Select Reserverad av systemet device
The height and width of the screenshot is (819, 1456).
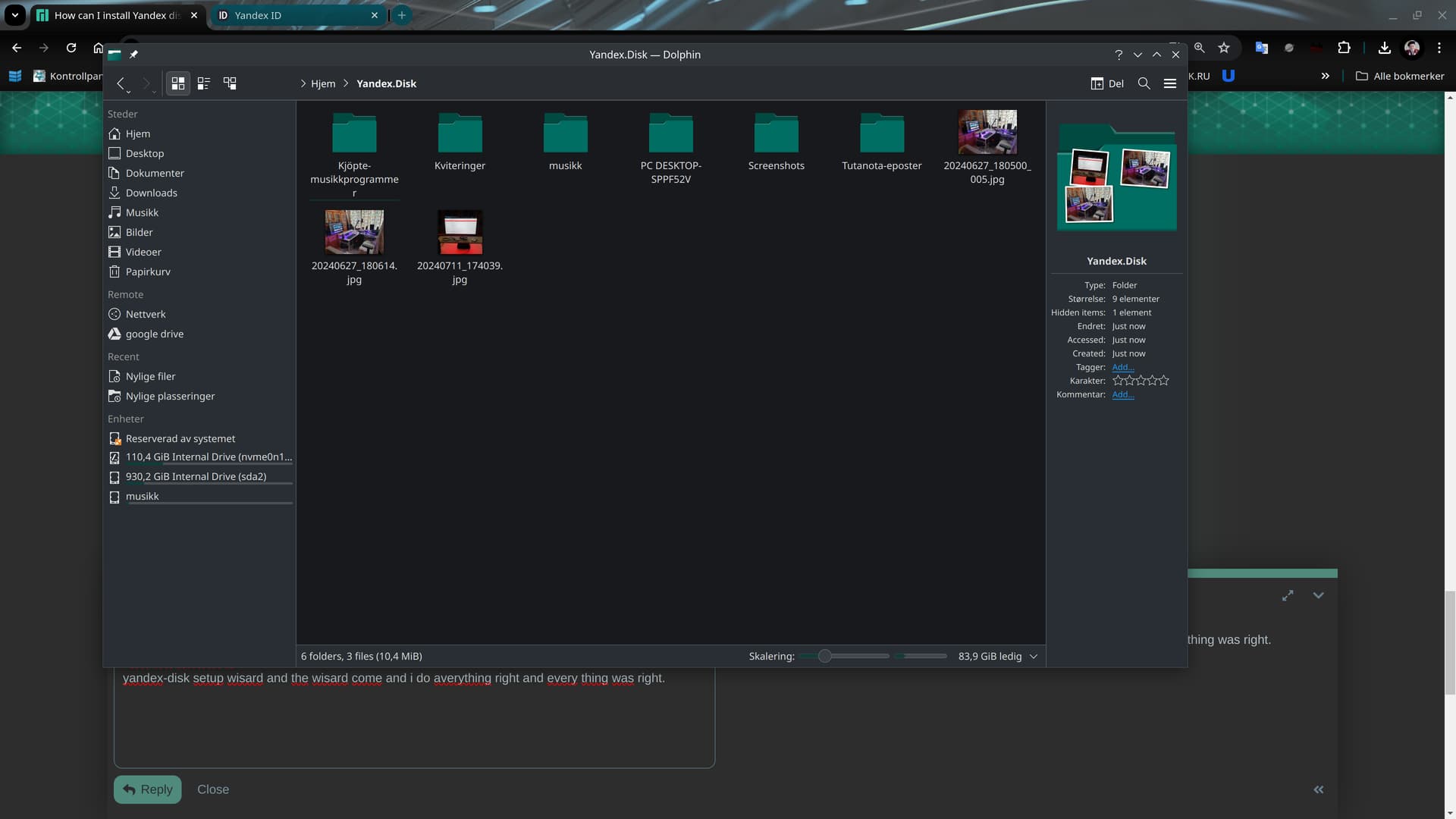(x=199, y=438)
